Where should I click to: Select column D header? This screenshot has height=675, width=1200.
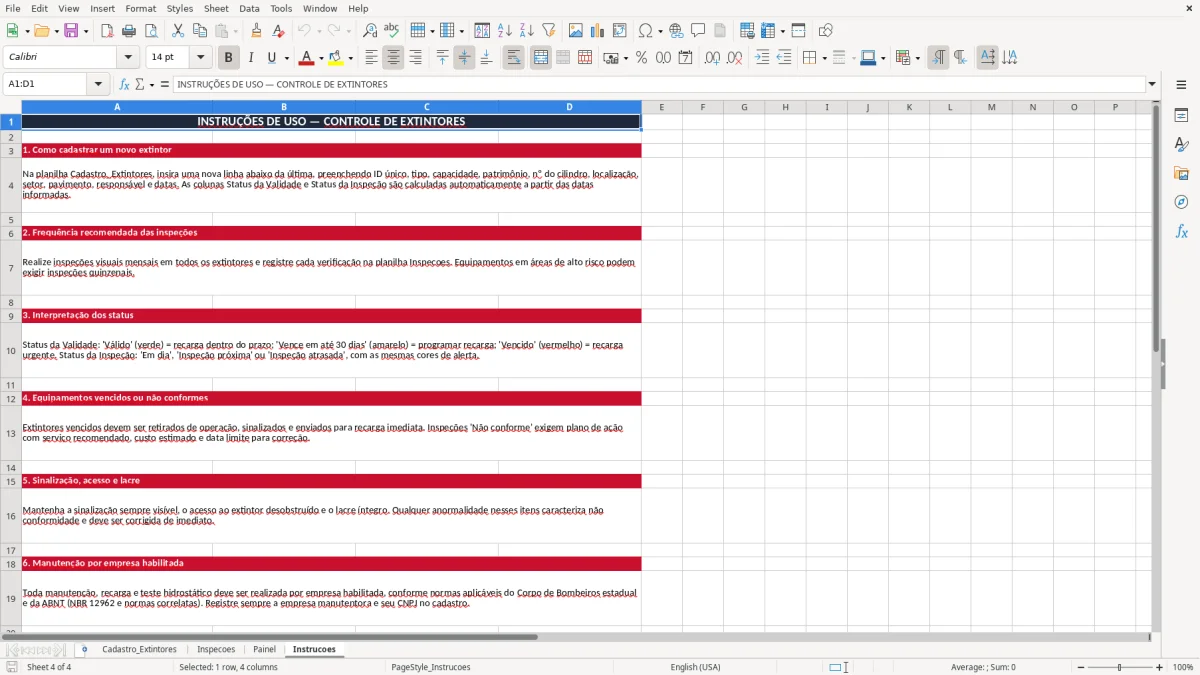click(569, 107)
